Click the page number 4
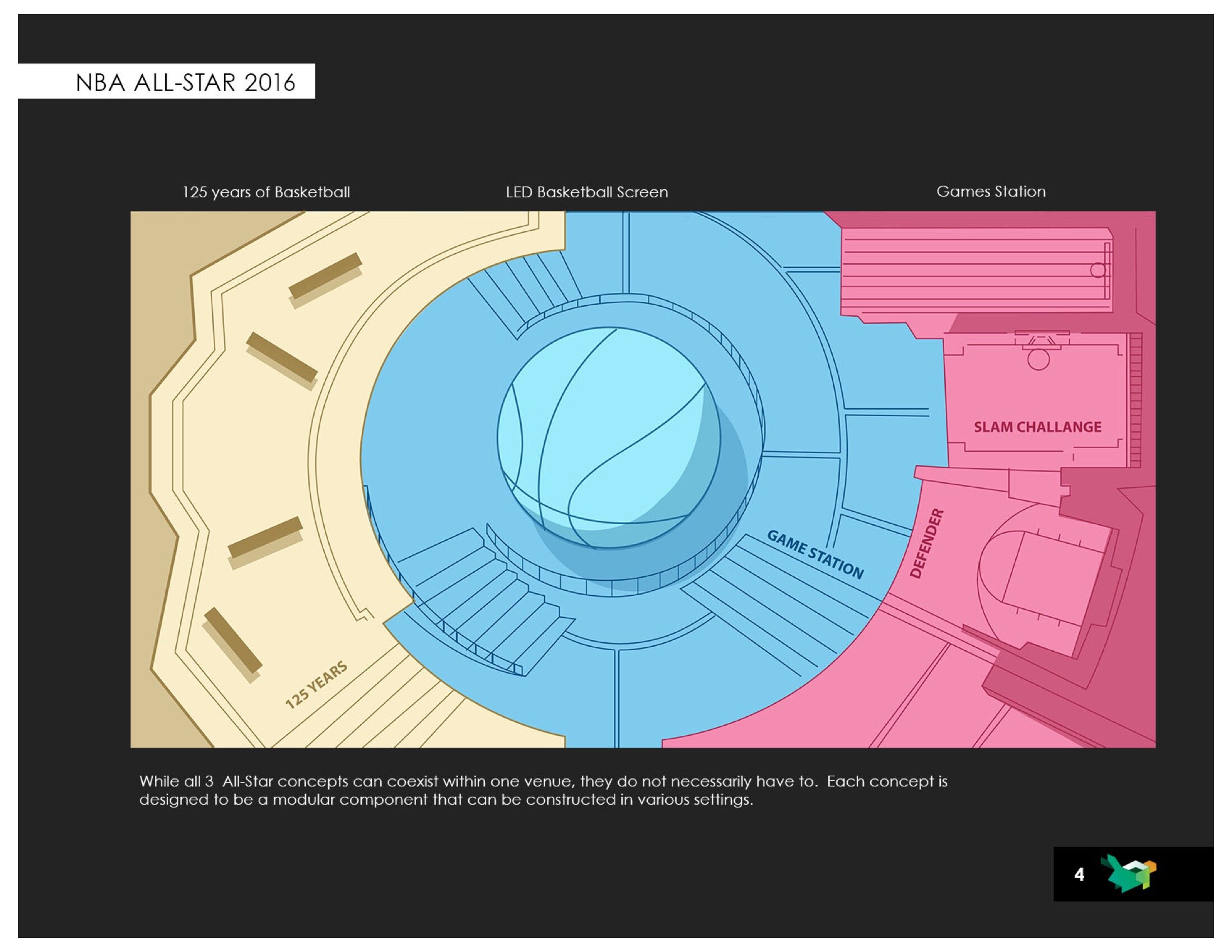This screenshot has width=1232, height=952. [x=1079, y=874]
